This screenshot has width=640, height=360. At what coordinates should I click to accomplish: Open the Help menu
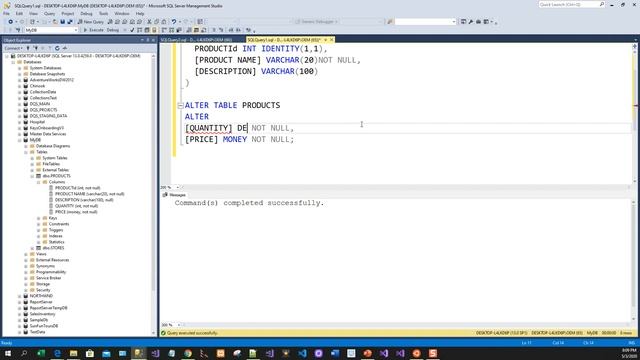(x=140, y=13)
